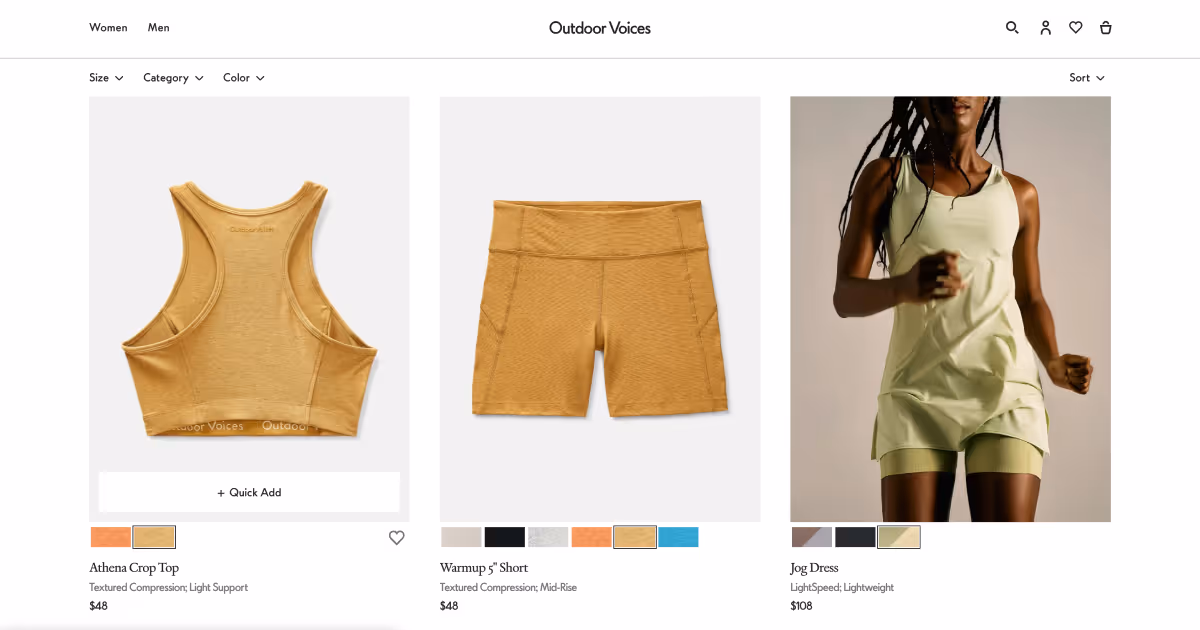The image size is (1200, 630).
Task: Open the search magnifier icon
Action: [x=1012, y=28]
